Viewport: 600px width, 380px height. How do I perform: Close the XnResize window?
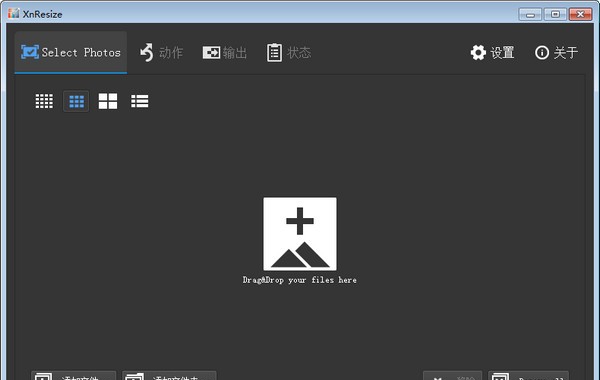[580, 15]
